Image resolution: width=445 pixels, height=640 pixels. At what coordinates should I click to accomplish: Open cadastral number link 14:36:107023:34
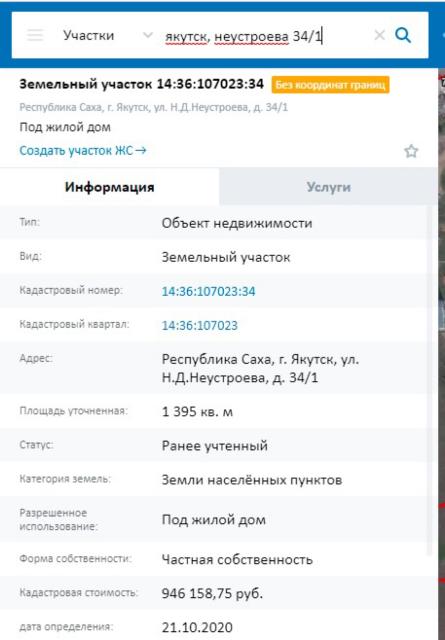(x=208, y=291)
